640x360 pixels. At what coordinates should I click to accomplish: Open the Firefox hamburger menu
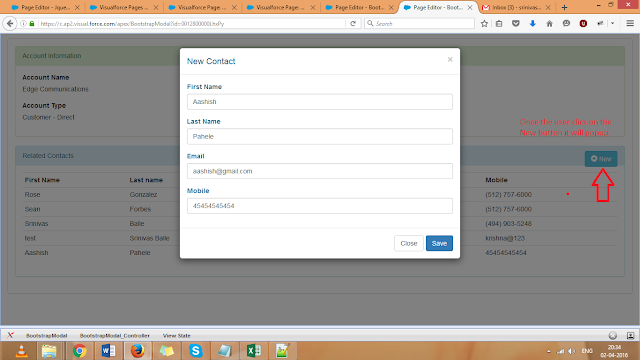pyautogui.click(x=630, y=24)
